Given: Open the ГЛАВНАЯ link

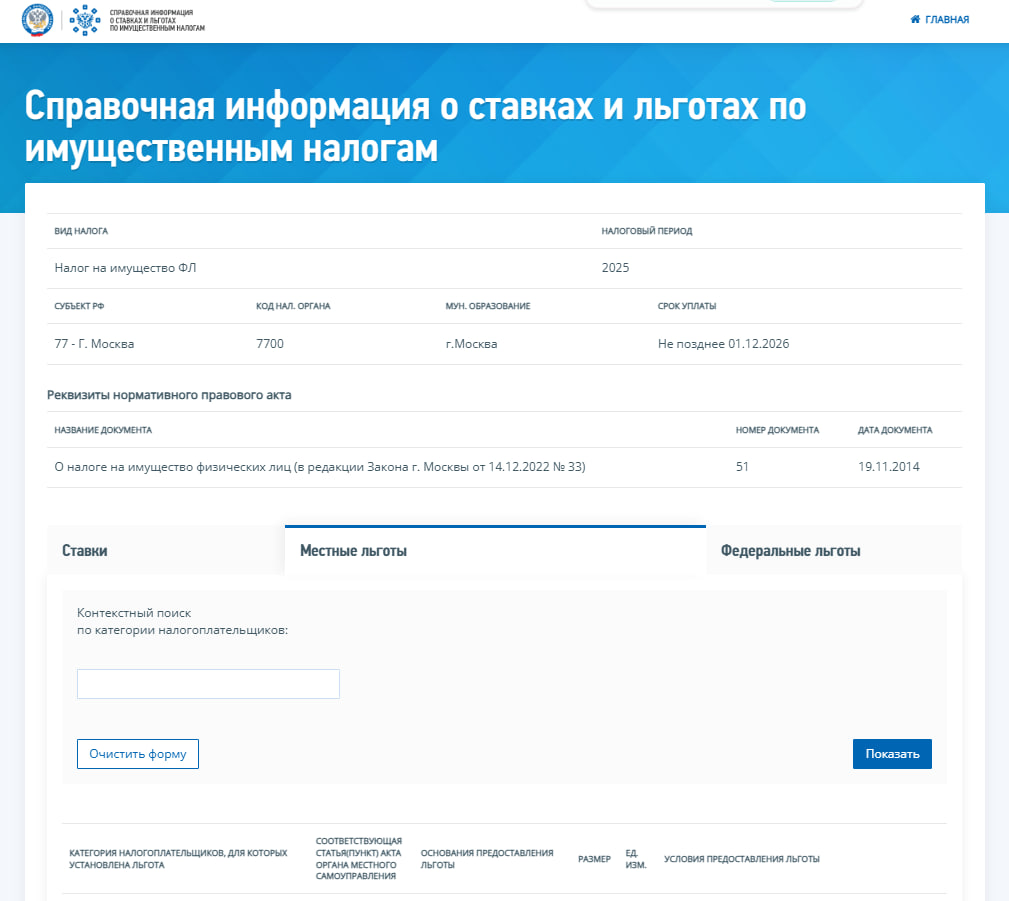Looking at the screenshot, I should point(946,20).
